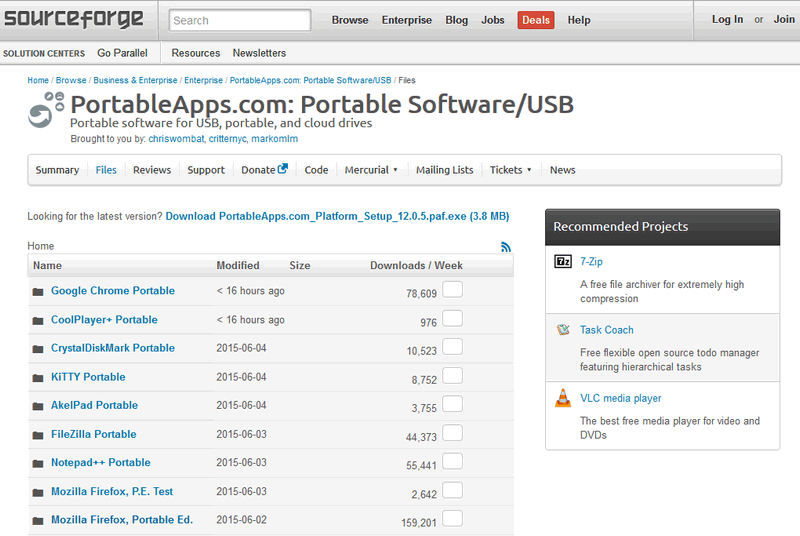Open the Browse menu in header
The image size is (800, 536).
(x=350, y=20)
